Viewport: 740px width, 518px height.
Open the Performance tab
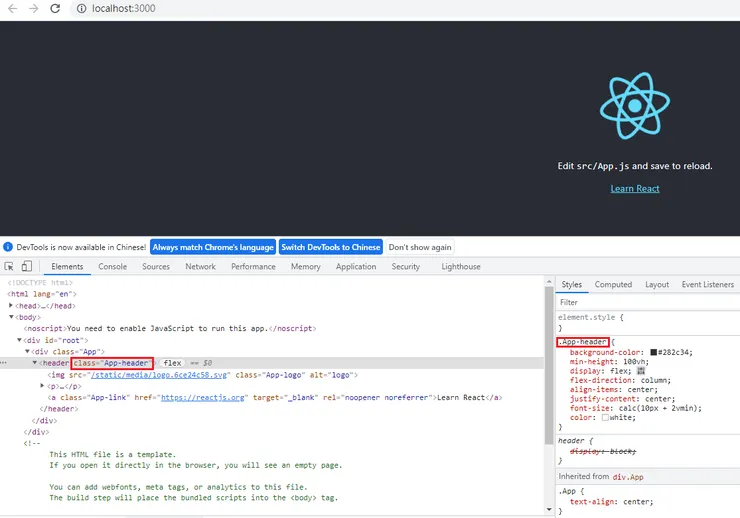point(253,267)
